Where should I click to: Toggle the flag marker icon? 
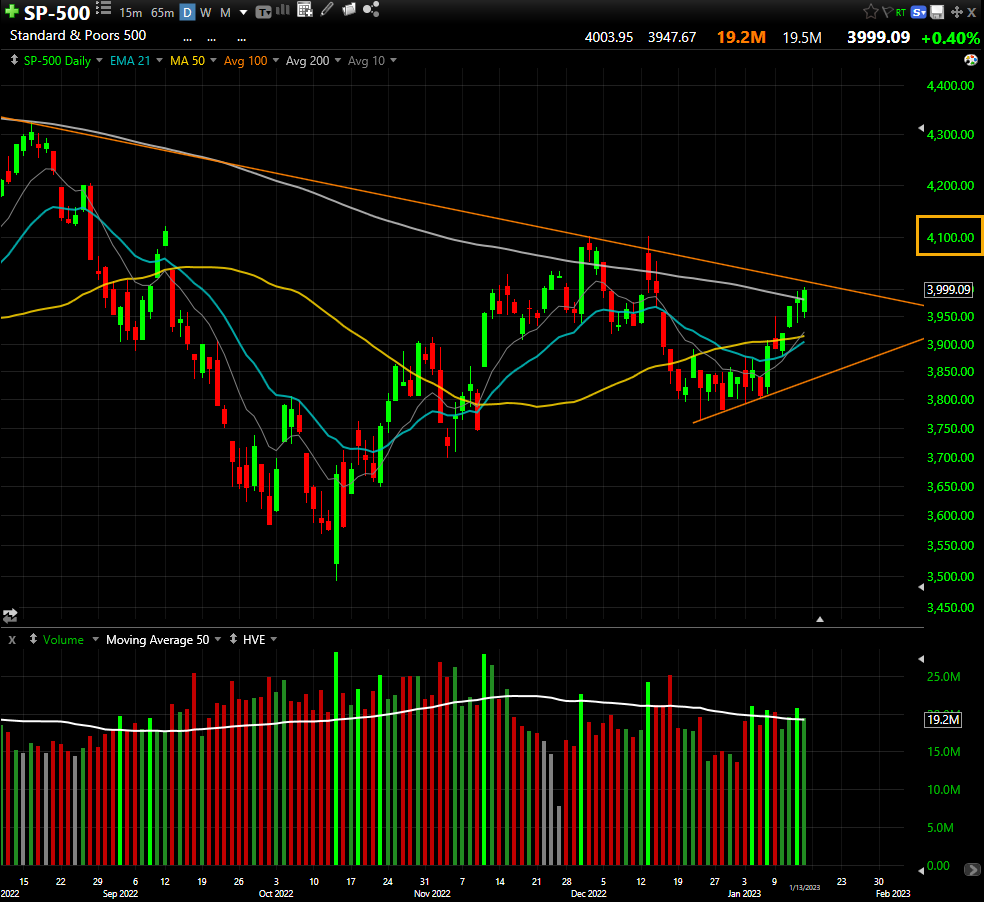tap(887, 12)
